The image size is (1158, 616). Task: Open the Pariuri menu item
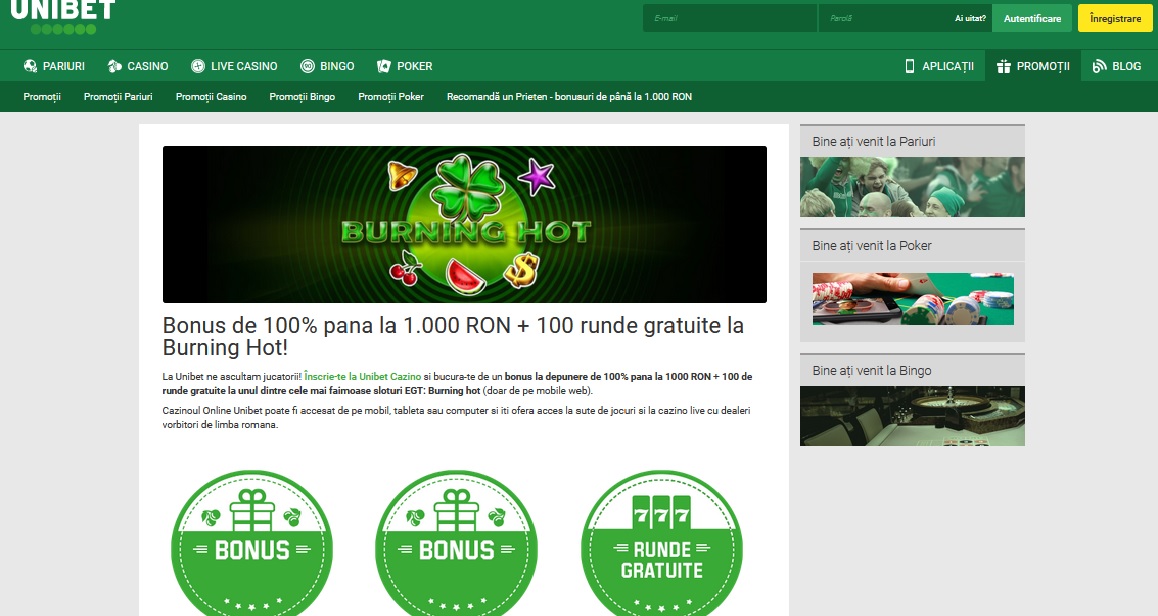click(x=55, y=66)
